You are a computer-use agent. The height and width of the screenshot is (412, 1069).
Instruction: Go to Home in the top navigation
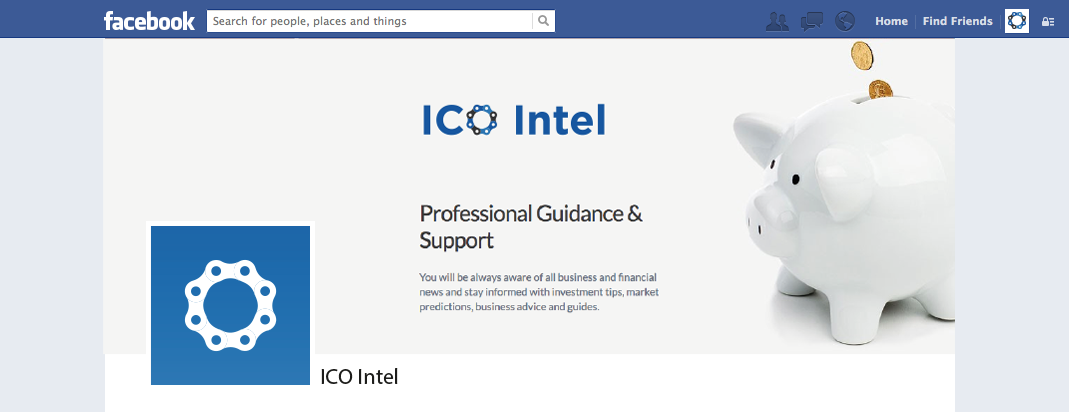click(891, 21)
